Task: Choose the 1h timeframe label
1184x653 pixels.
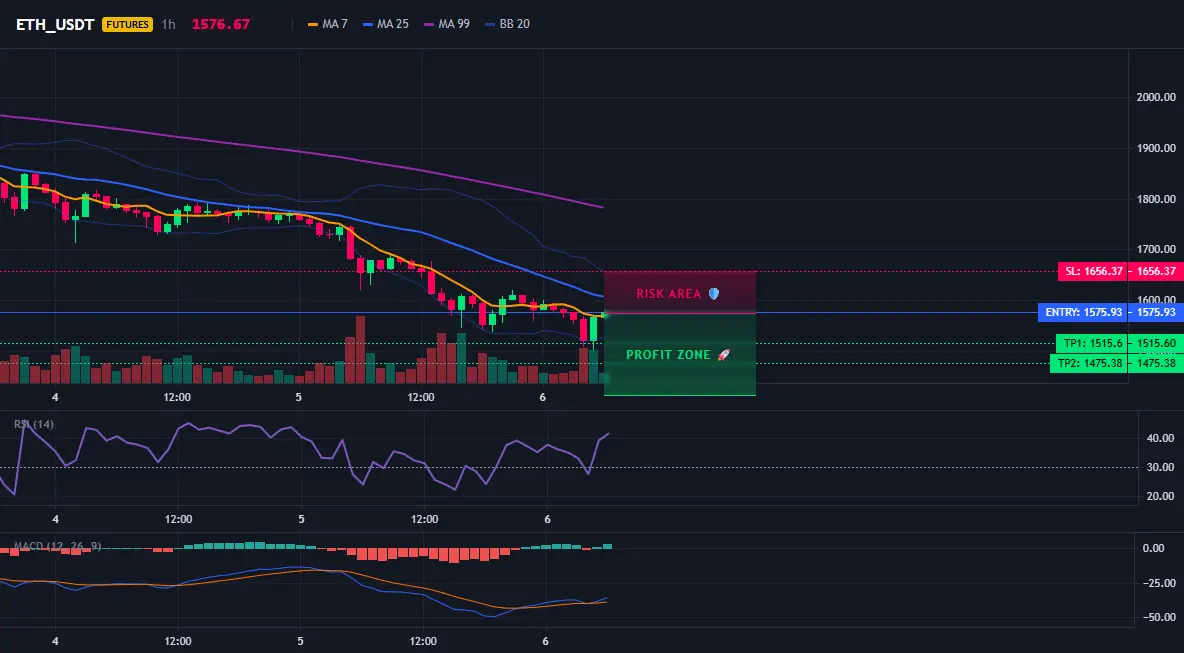Action: tap(168, 24)
